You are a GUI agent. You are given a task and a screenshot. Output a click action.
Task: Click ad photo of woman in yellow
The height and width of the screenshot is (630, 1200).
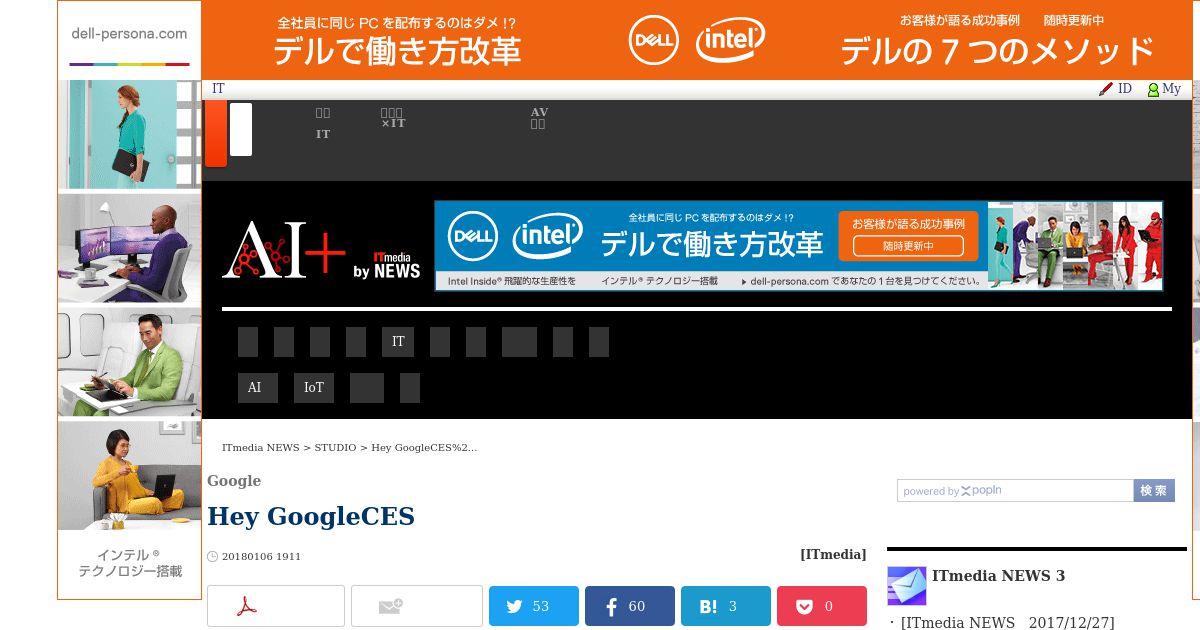click(129, 475)
